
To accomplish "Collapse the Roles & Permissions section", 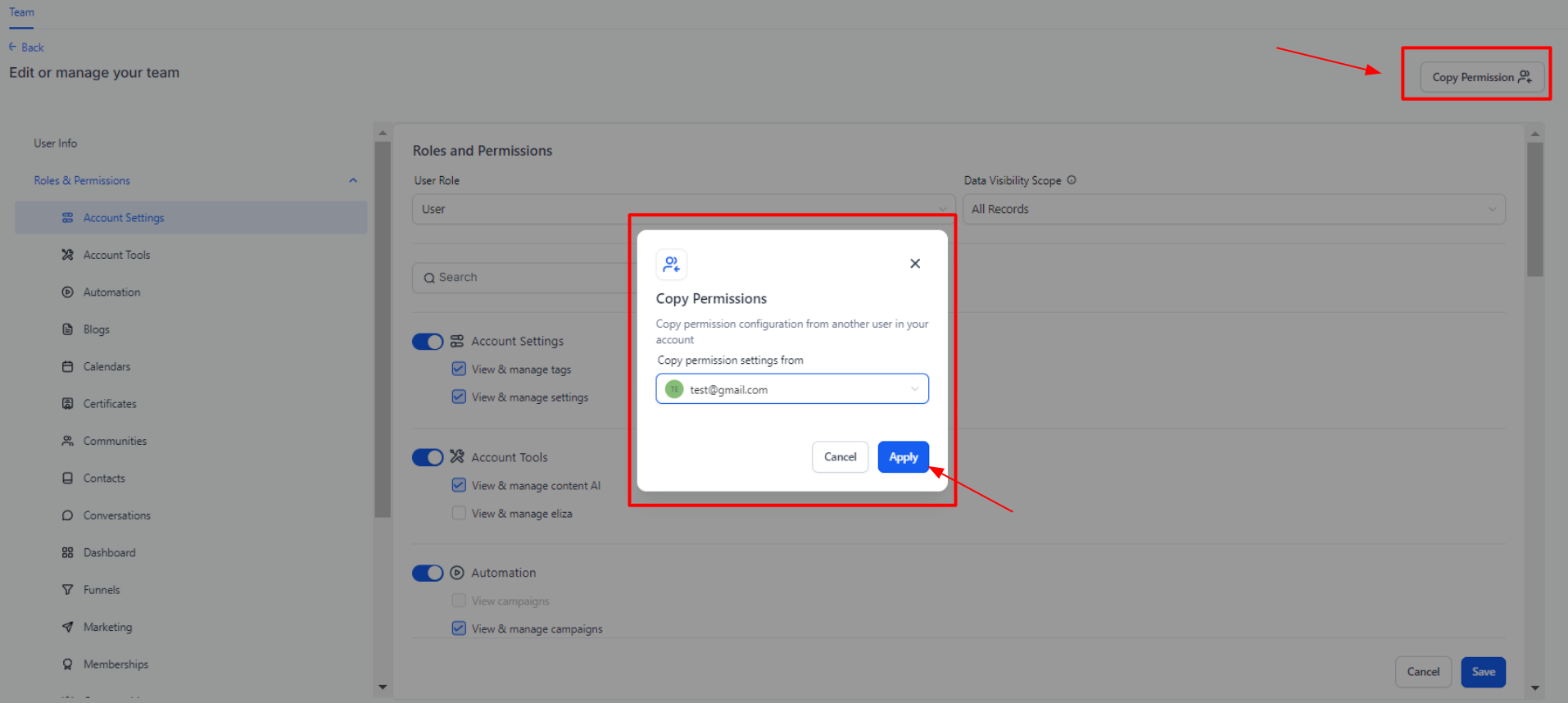I will 353,181.
